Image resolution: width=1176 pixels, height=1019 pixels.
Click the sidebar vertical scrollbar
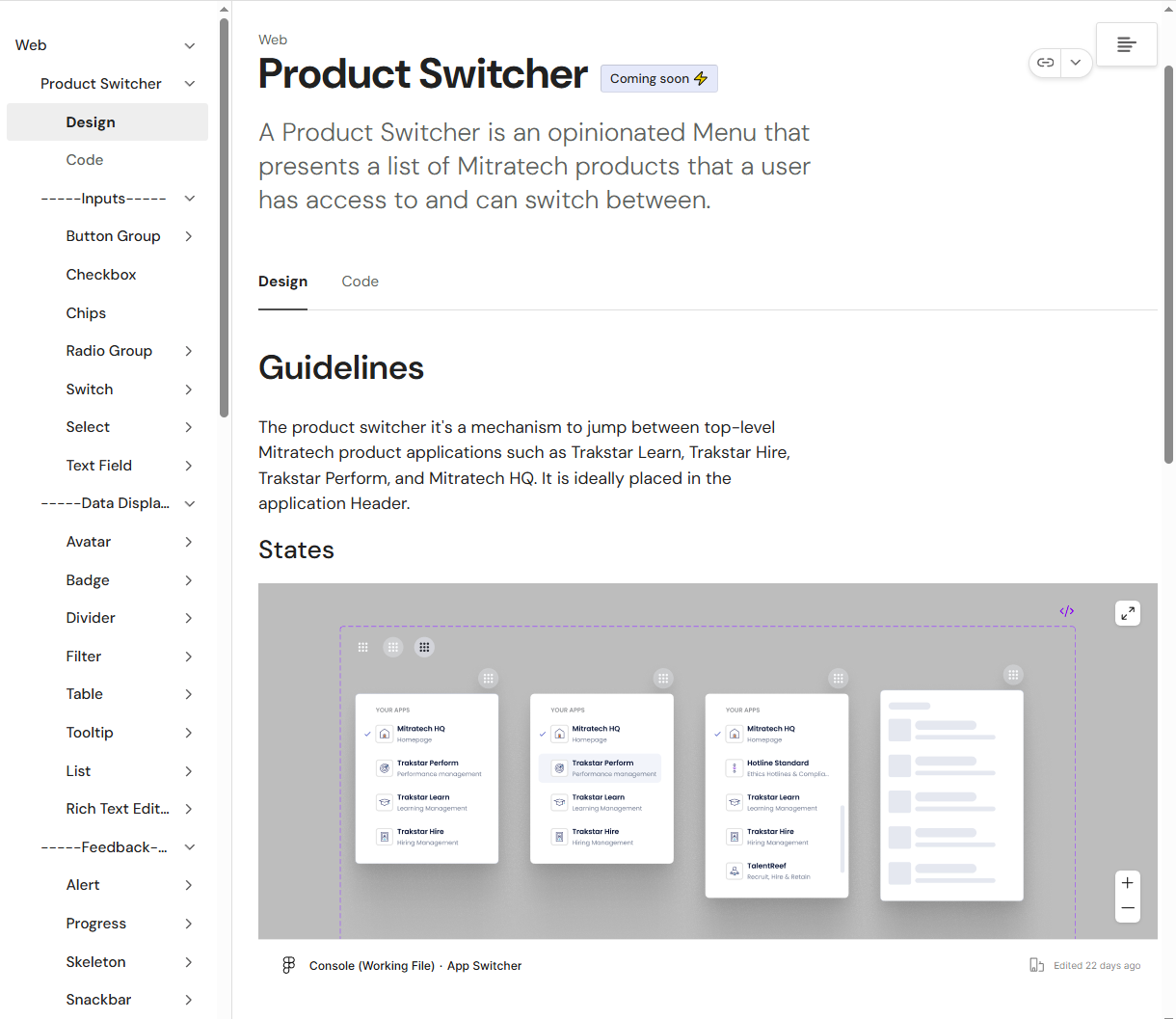coord(224,217)
